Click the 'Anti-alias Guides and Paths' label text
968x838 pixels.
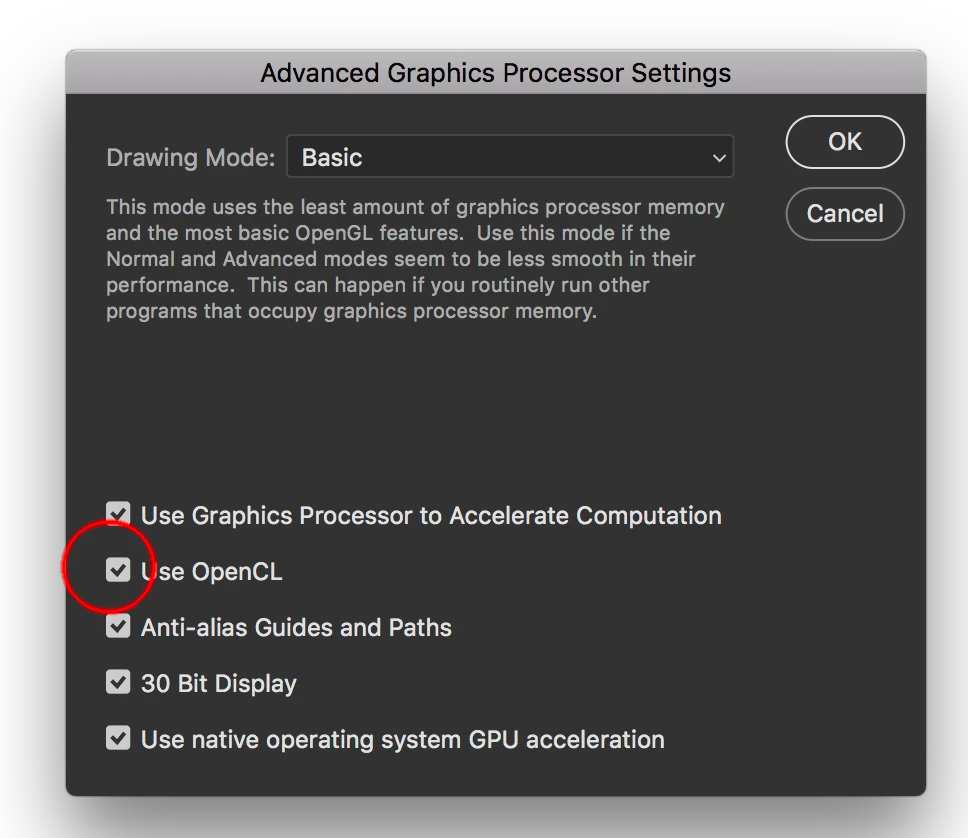coord(296,628)
